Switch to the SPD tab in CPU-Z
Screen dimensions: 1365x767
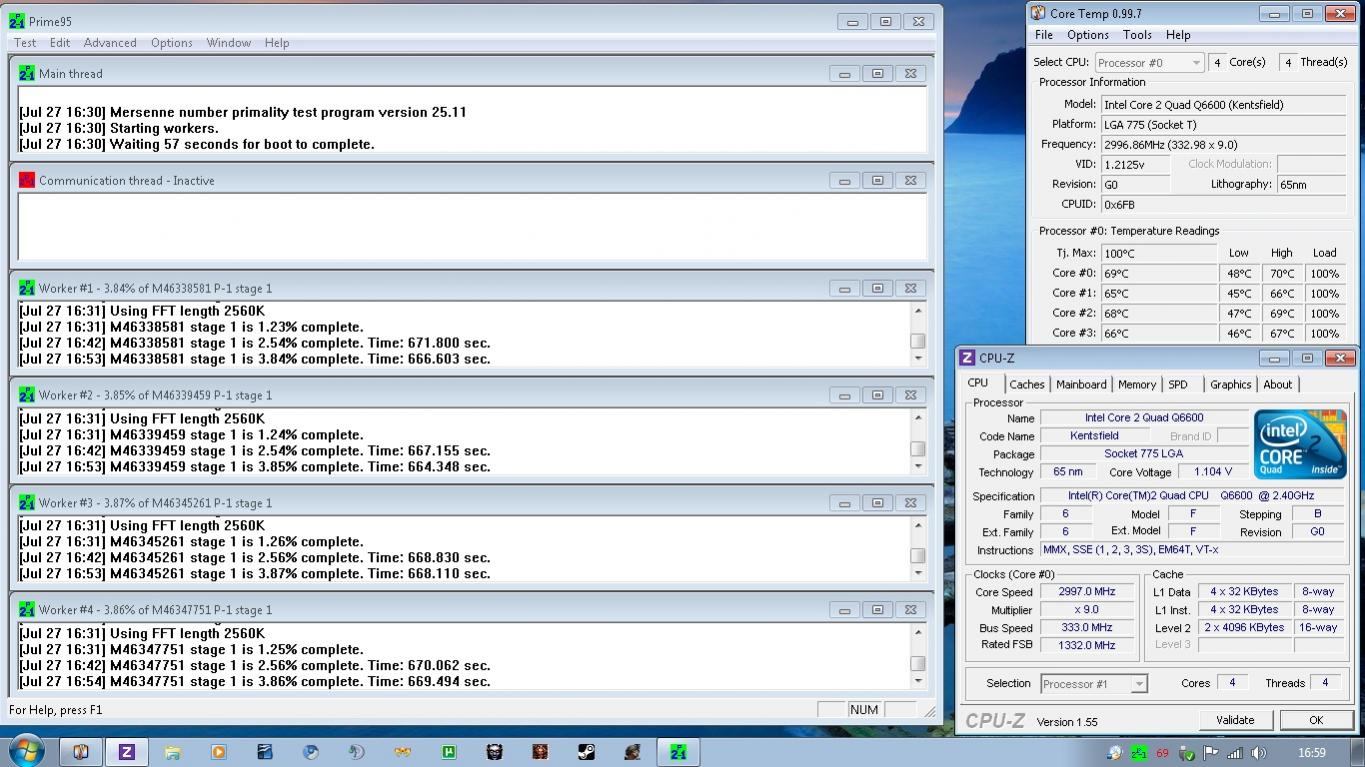click(x=1178, y=385)
